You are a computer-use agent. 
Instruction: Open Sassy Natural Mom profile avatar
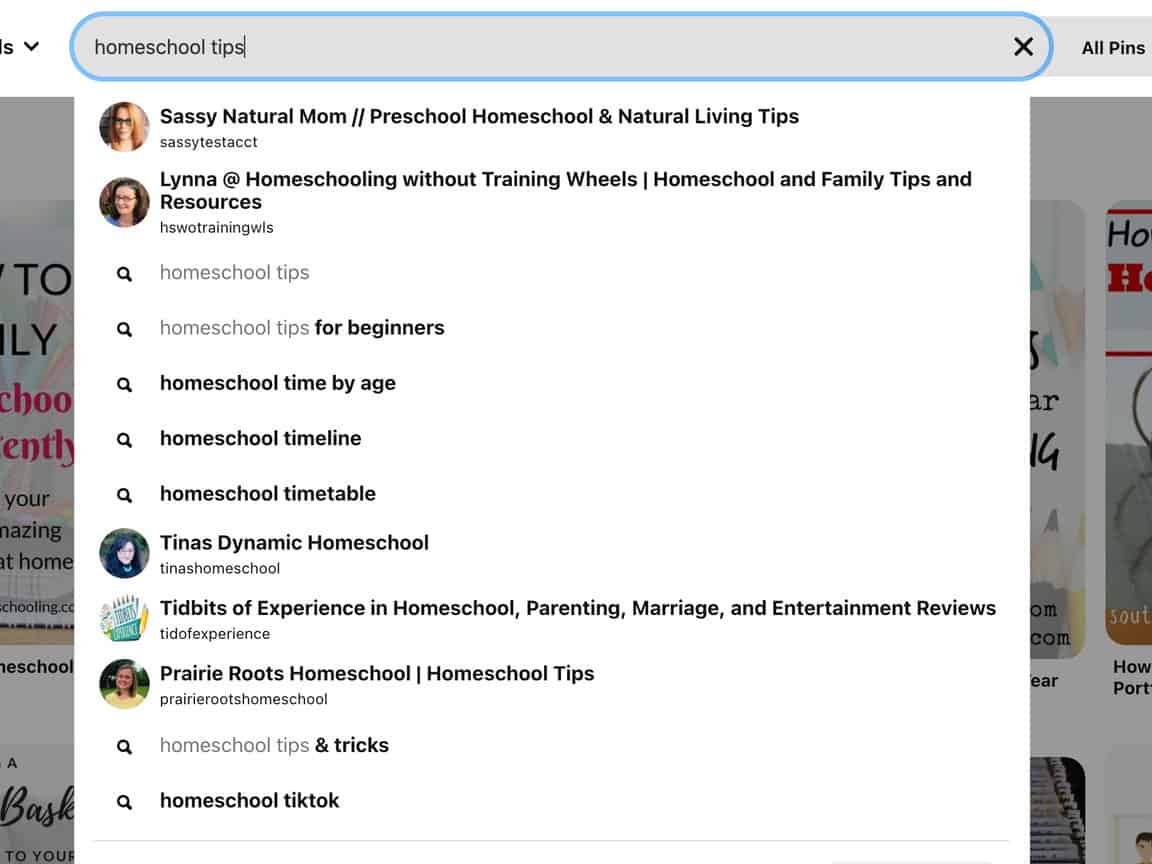coord(124,126)
